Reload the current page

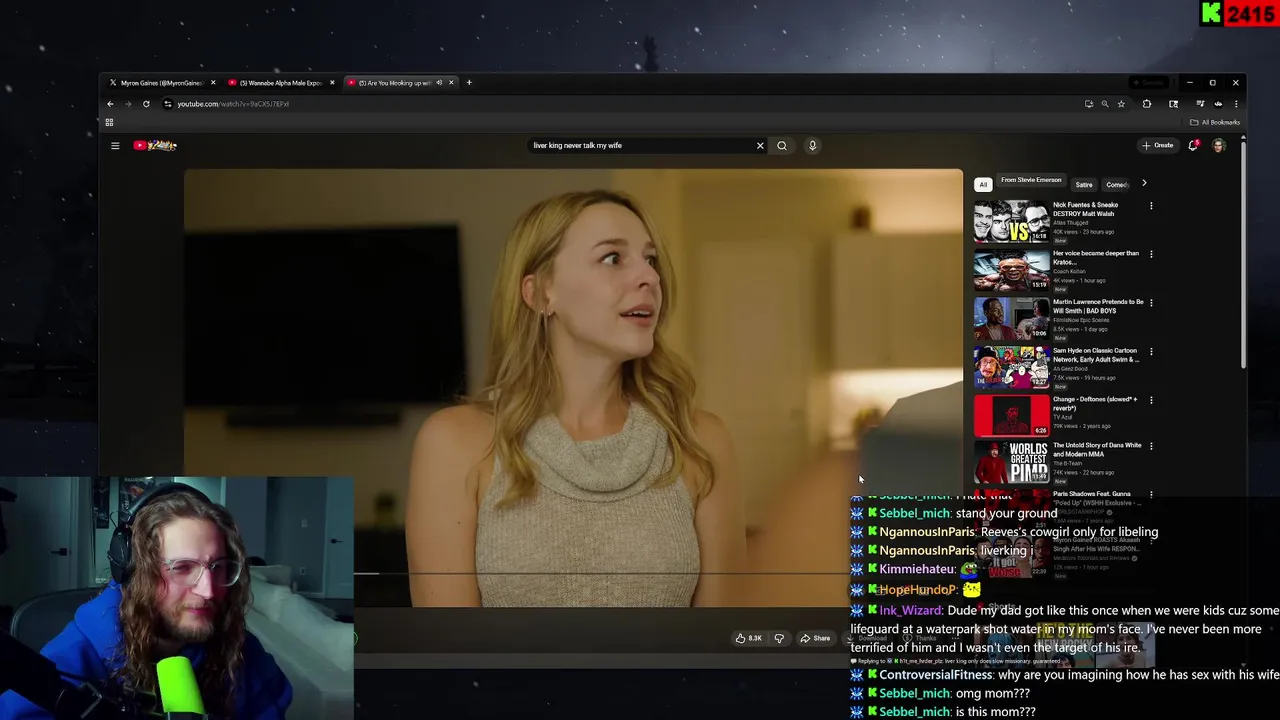click(146, 104)
